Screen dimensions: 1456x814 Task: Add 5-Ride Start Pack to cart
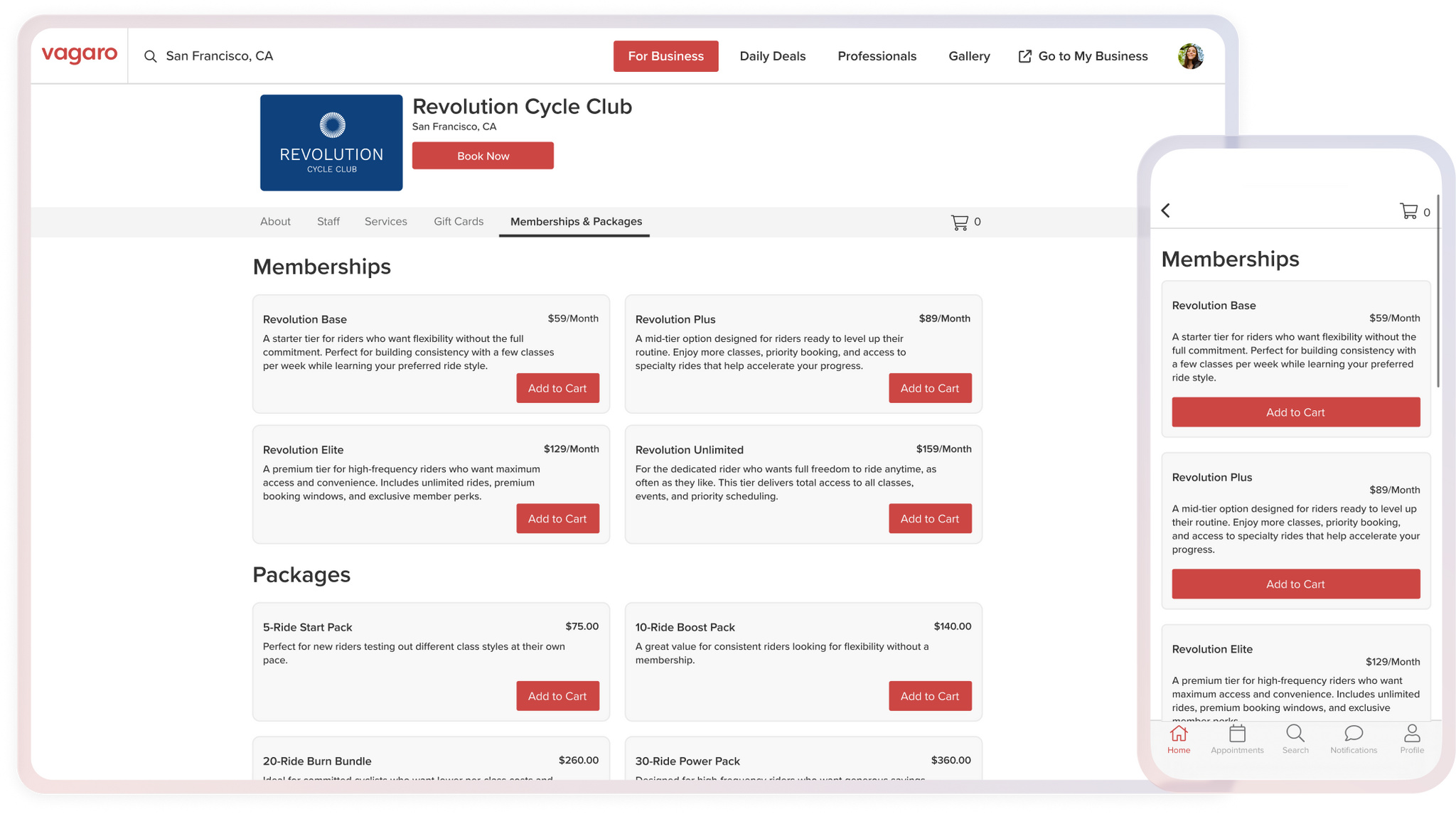[x=557, y=696]
